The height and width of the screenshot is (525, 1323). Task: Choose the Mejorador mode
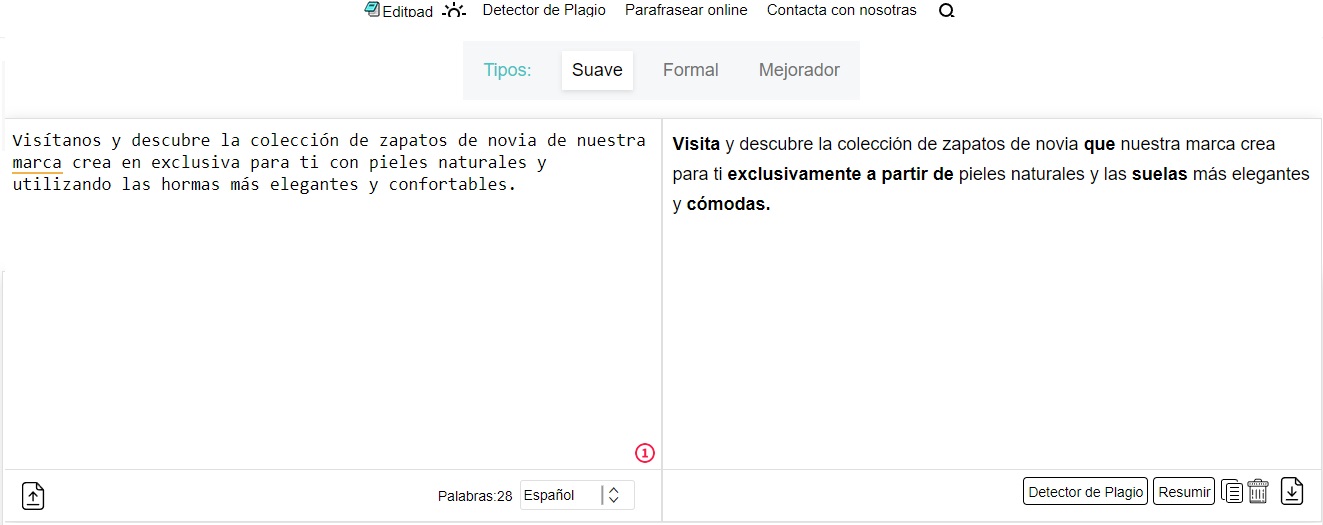pos(799,70)
